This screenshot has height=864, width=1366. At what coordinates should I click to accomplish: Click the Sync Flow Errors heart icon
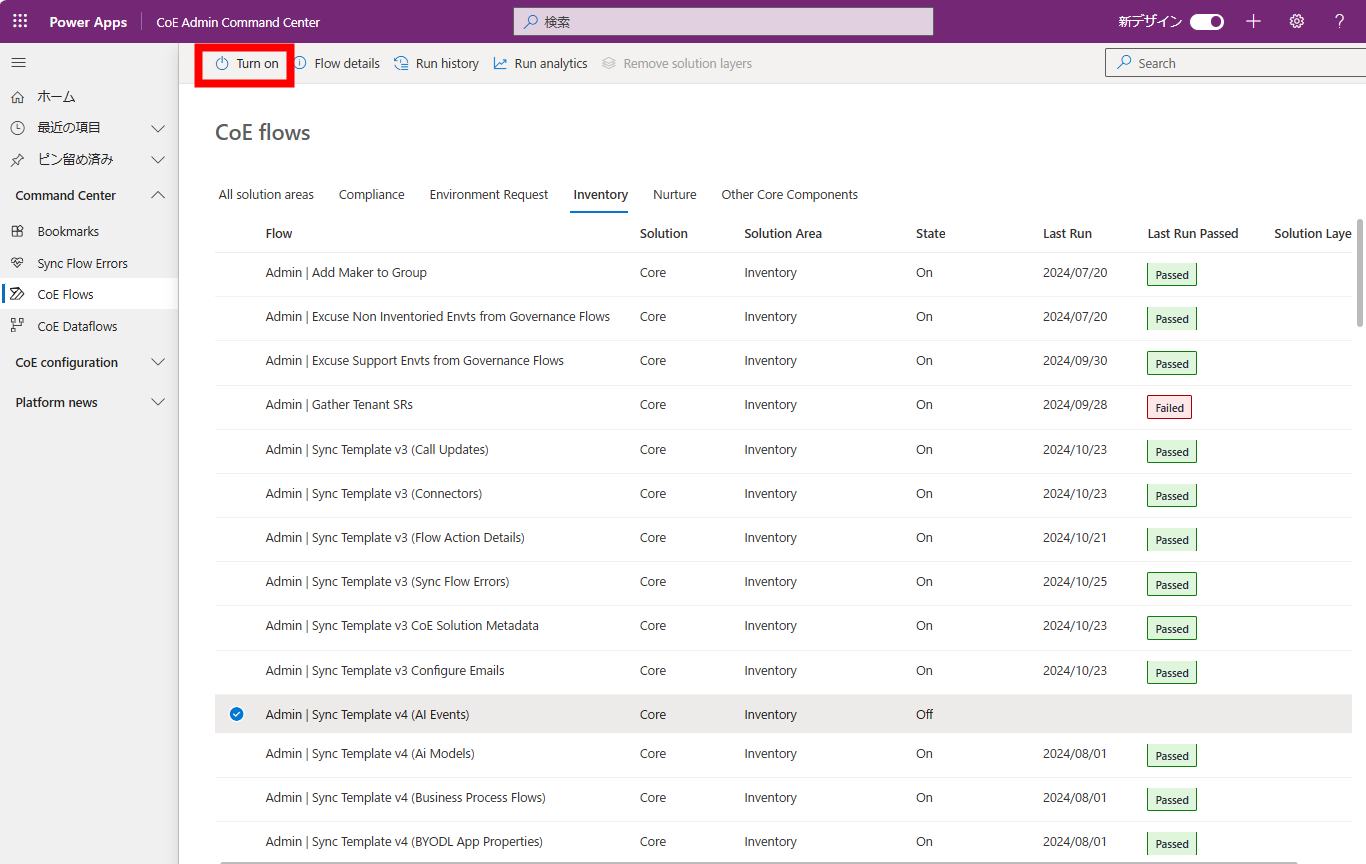(x=17, y=264)
